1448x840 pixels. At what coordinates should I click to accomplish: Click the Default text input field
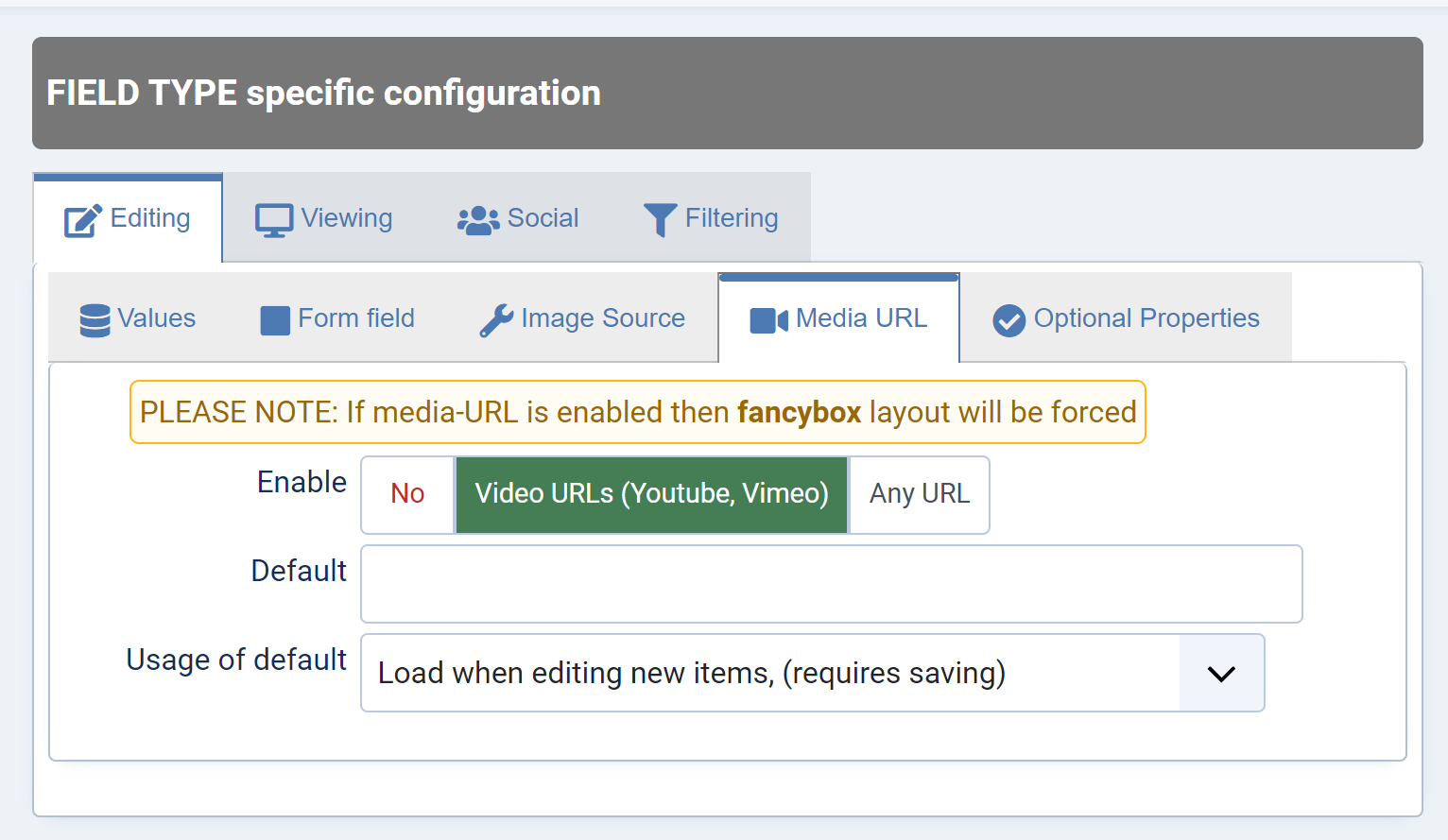(832, 584)
